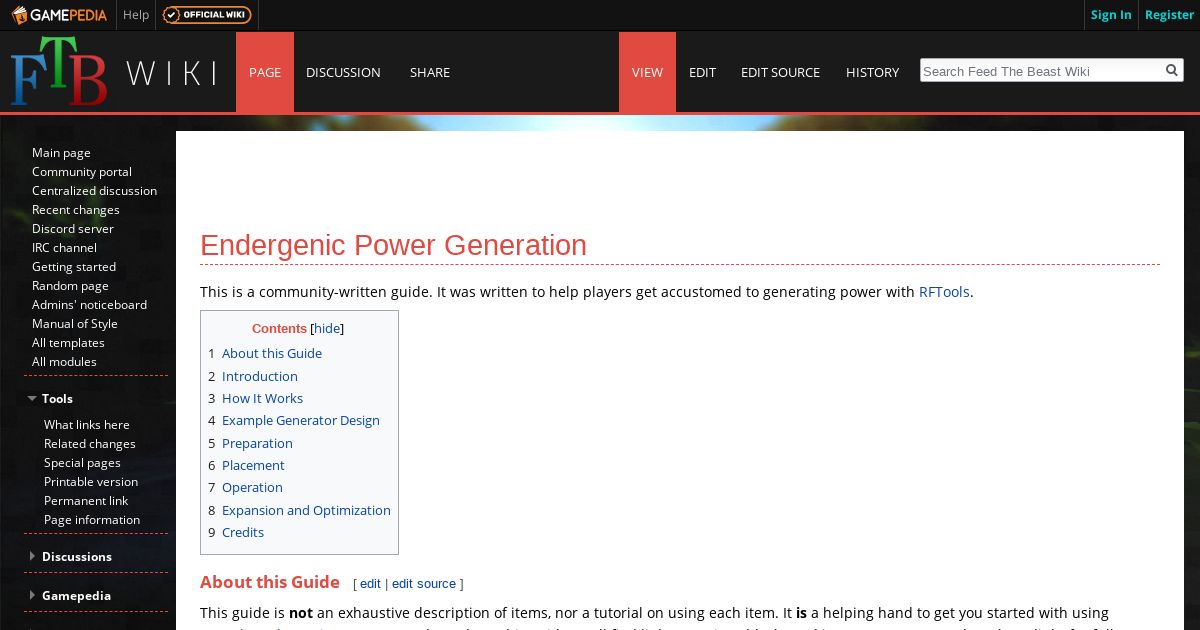Jump to Example Generator Design in contents
1200x630 pixels.
[x=301, y=420]
